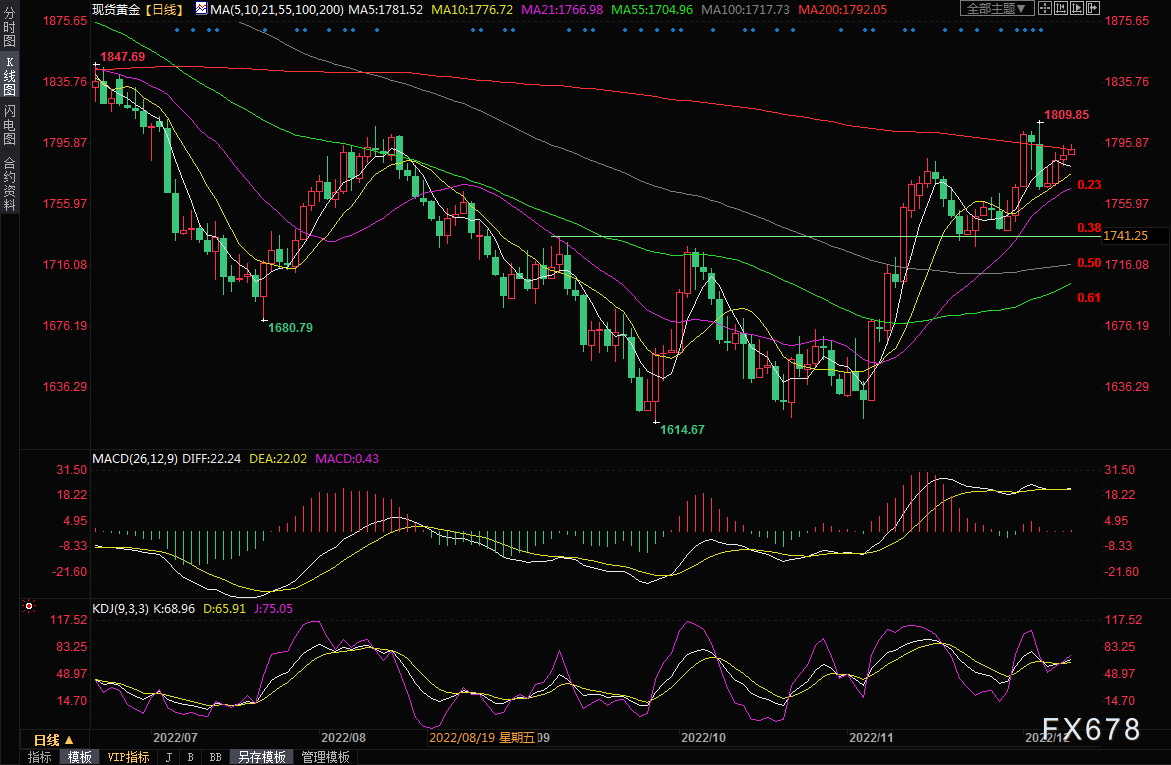1171x765 pixels.
Task: Click the 1680.79 low price label
Action: [291, 327]
